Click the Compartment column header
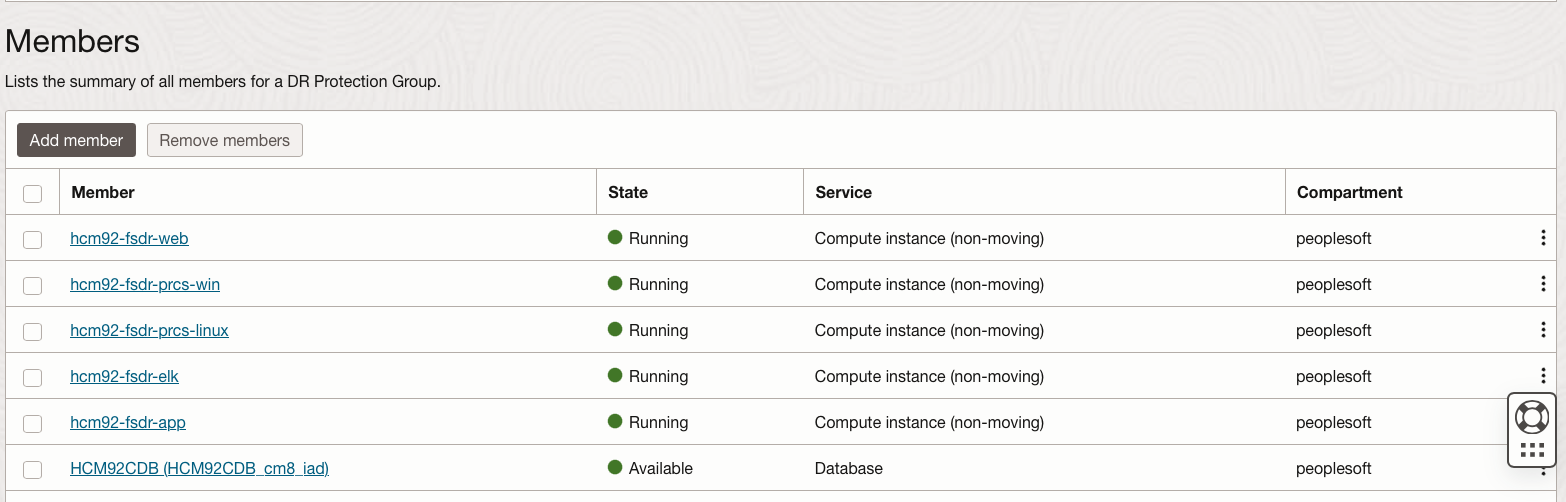This screenshot has height=502, width=1566. (1349, 192)
